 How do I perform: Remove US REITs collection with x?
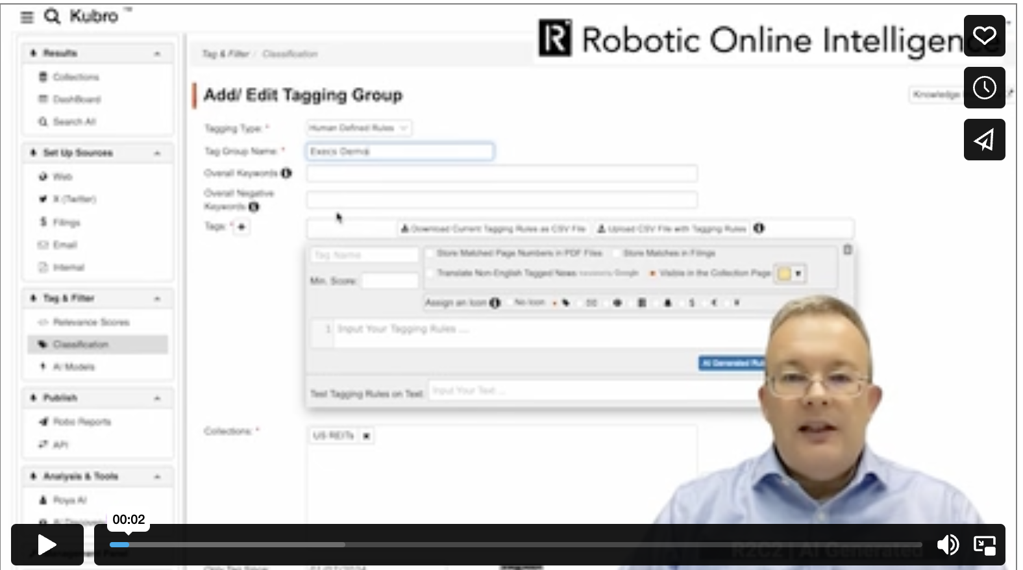click(367, 436)
